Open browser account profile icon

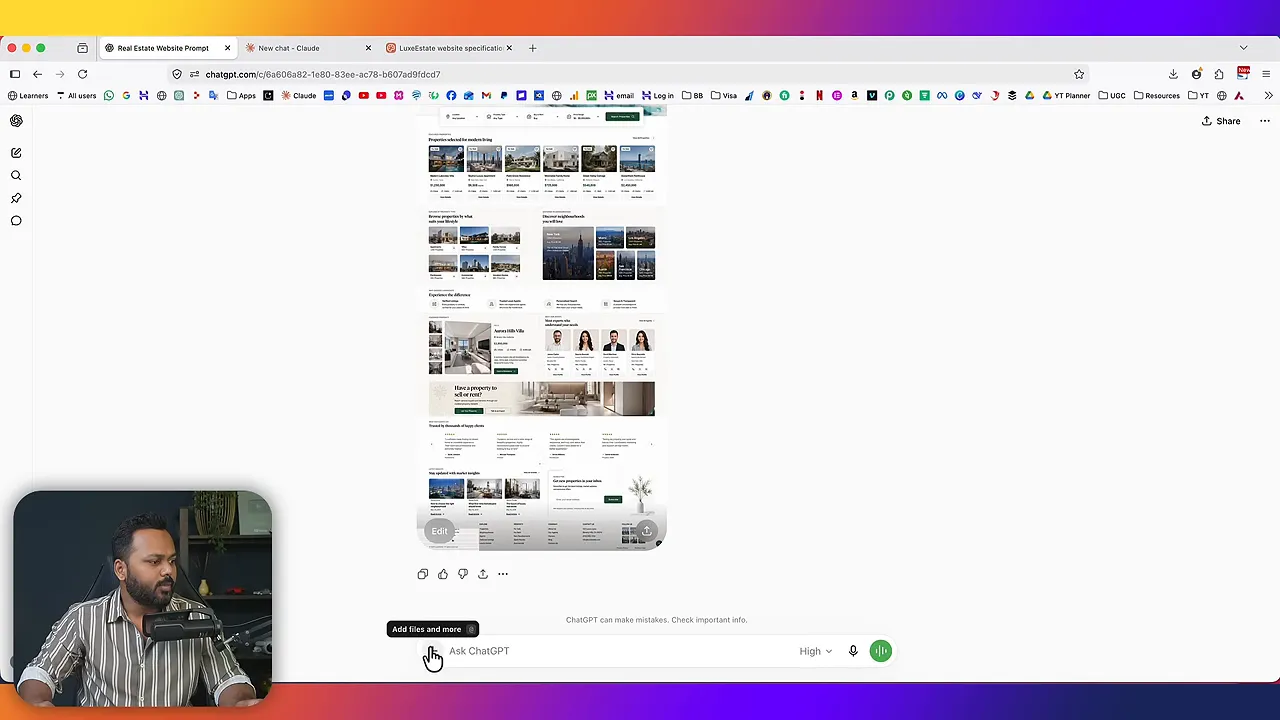point(1196,74)
